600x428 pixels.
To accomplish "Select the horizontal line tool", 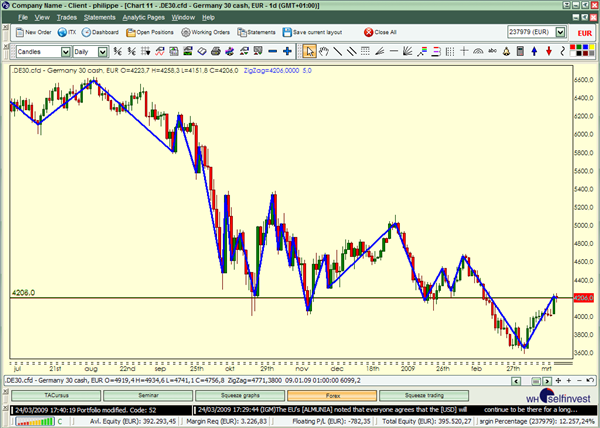I will tap(393, 51).
